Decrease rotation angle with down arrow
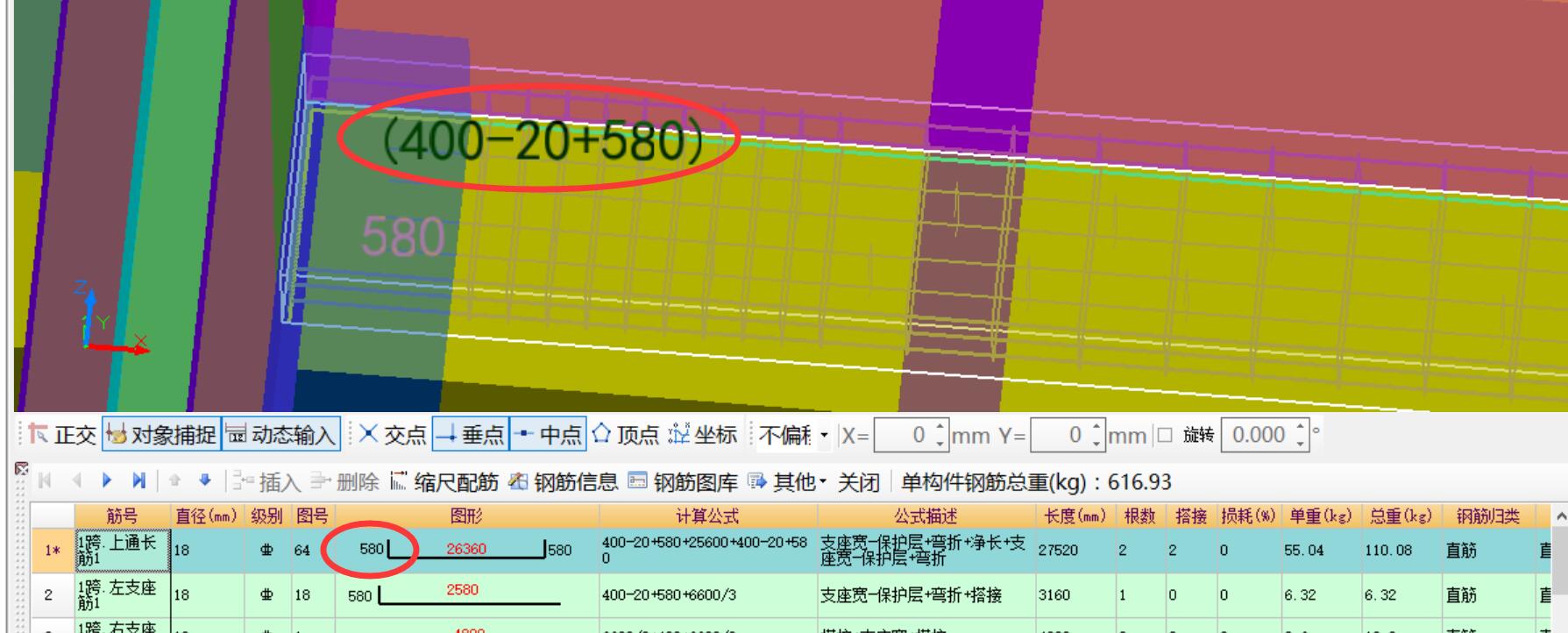This screenshot has height=633, width=1568. [1301, 443]
